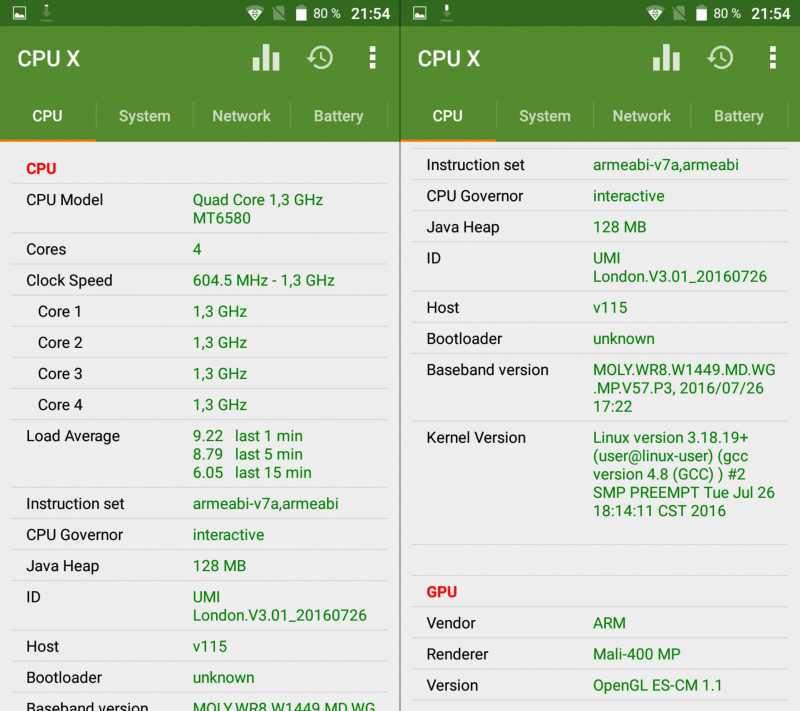The height and width of the screenshot is (711, 800).
Task: Switch to the Battery tab on the left screen
Action: (338, 116)
